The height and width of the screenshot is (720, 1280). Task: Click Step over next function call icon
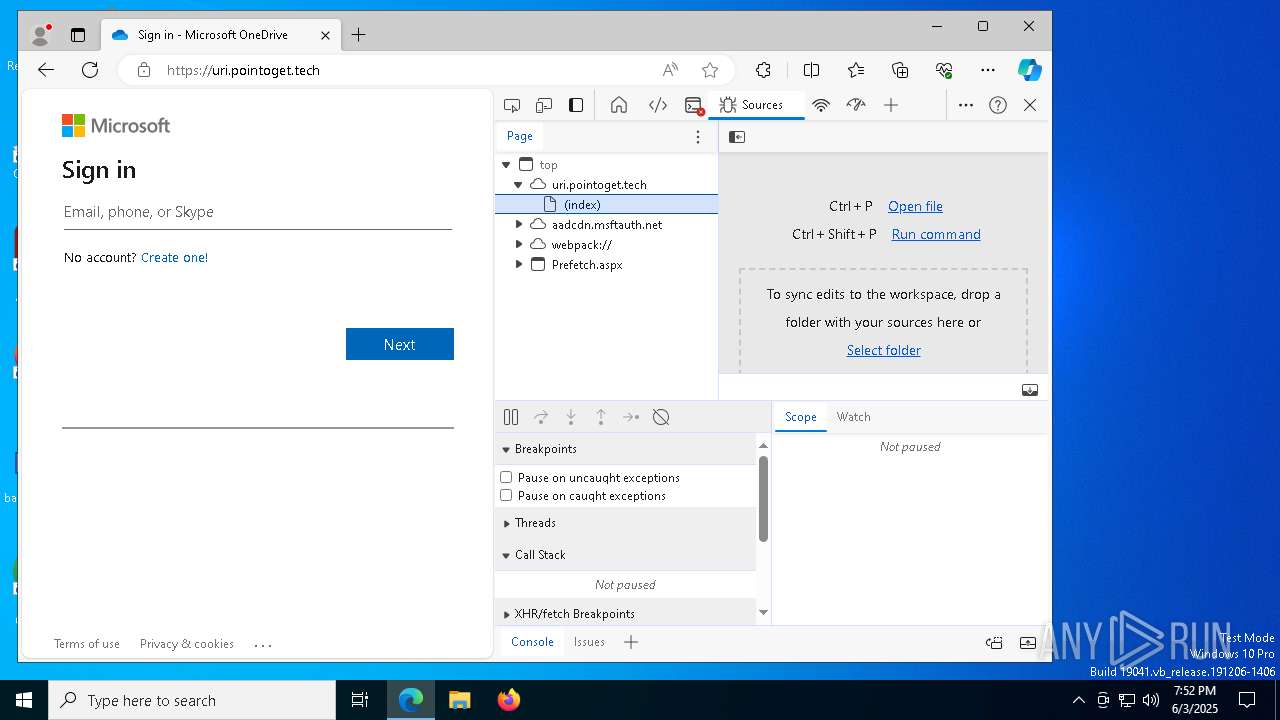541,417
